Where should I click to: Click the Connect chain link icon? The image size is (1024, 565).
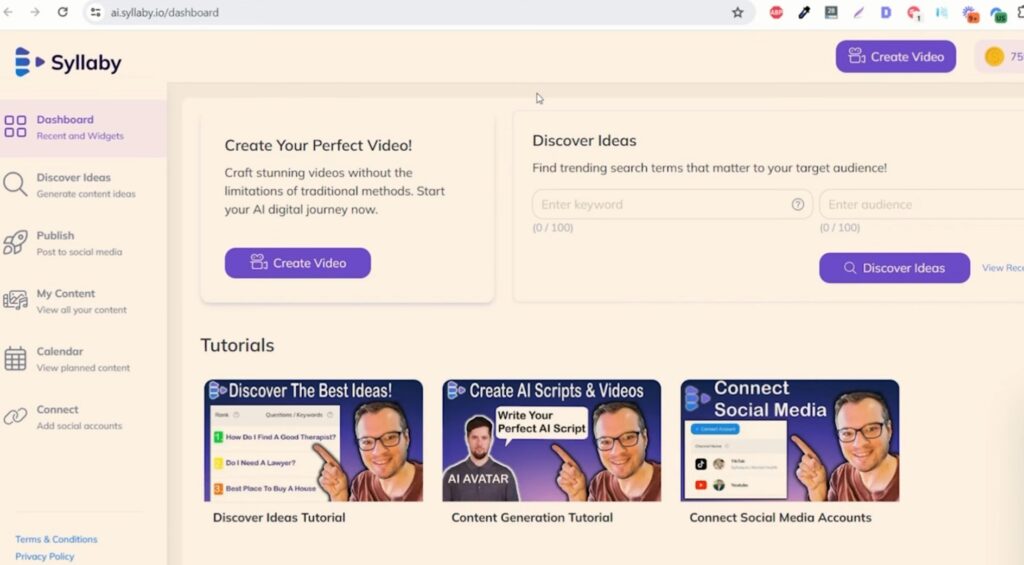coord(15,416)
